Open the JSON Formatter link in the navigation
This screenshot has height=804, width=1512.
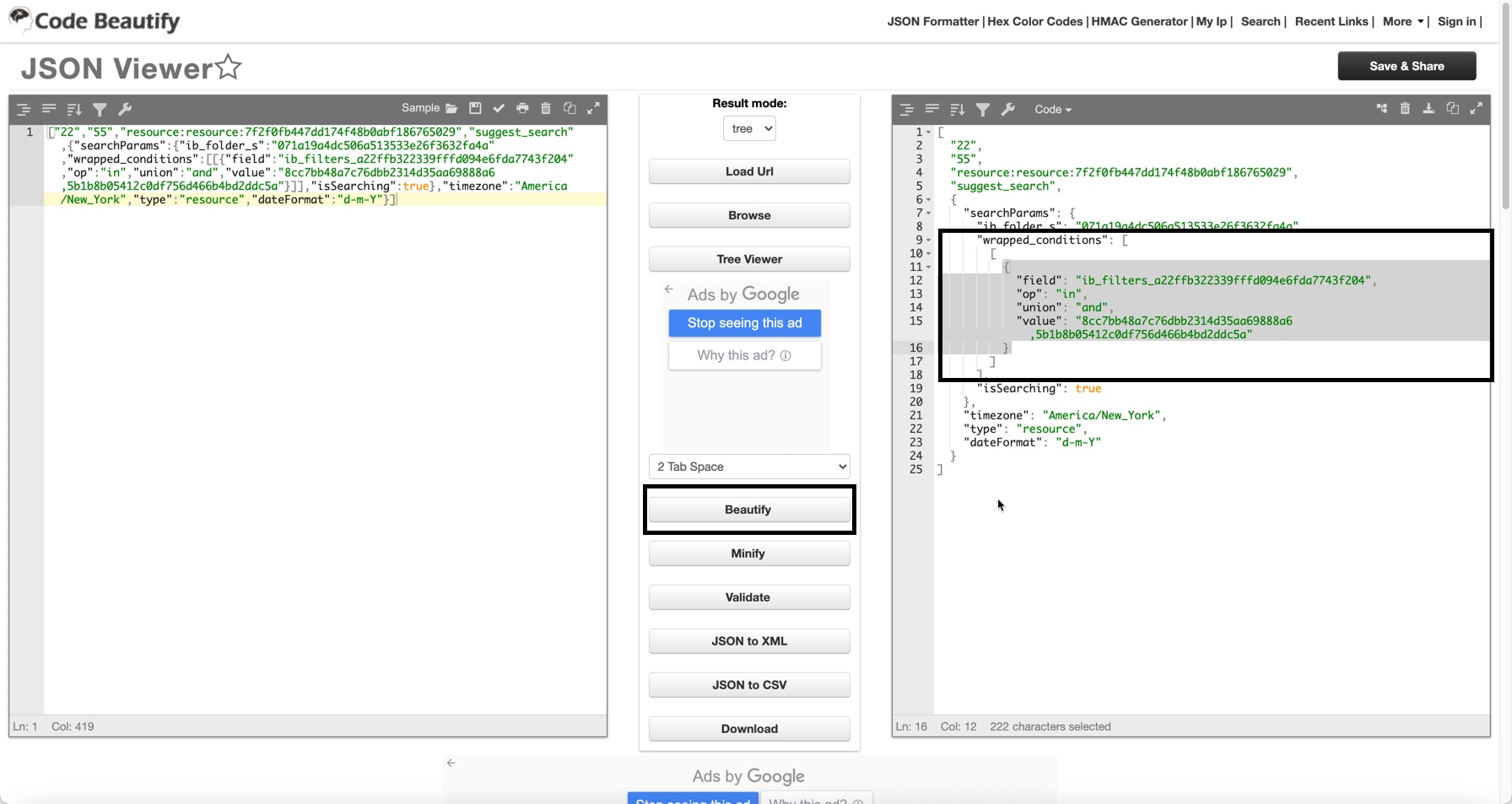[932, 21]
